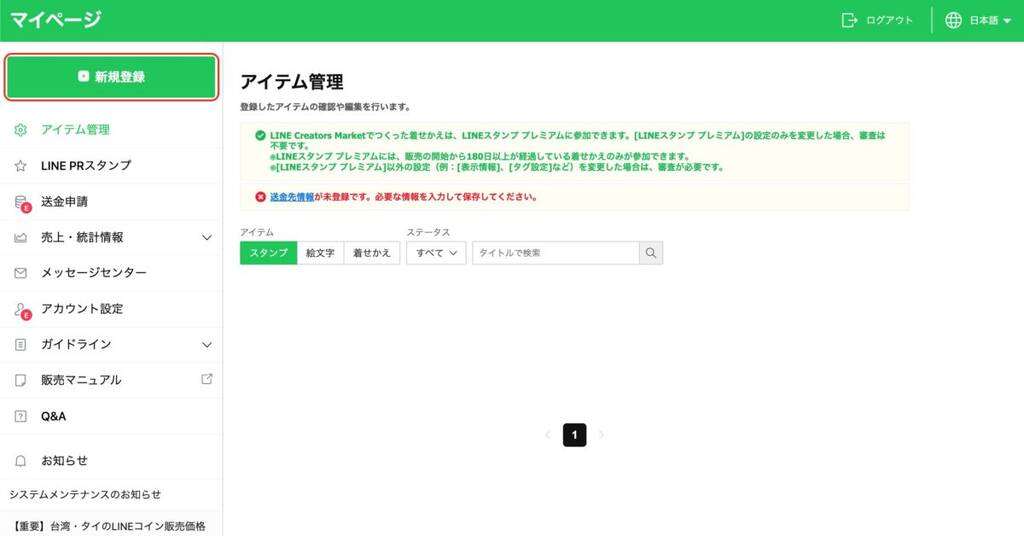
Task: Open お知らせ heading in the sidebar
Action: click(64, 460)
